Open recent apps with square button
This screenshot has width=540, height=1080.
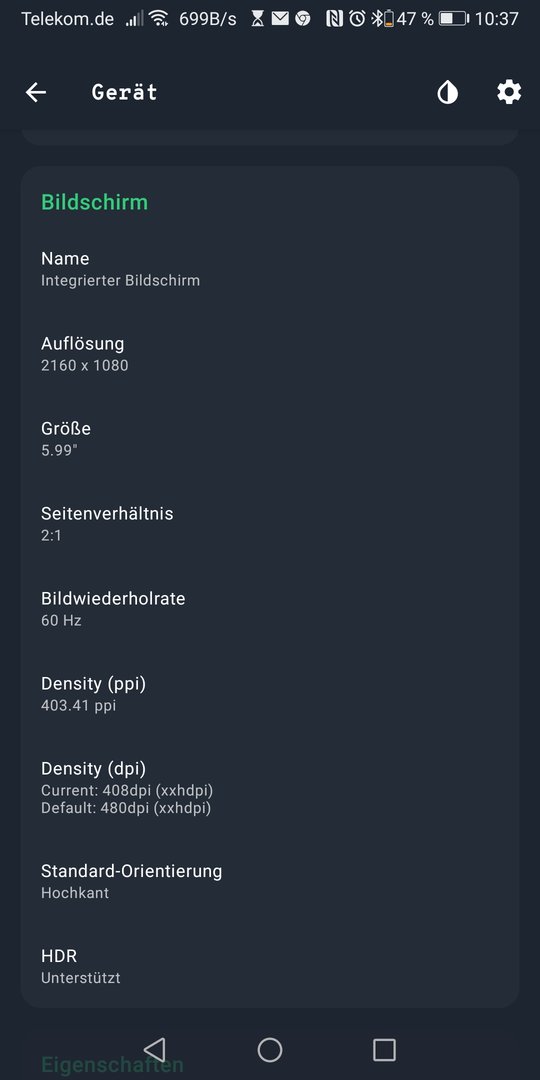coord(384,1050)
